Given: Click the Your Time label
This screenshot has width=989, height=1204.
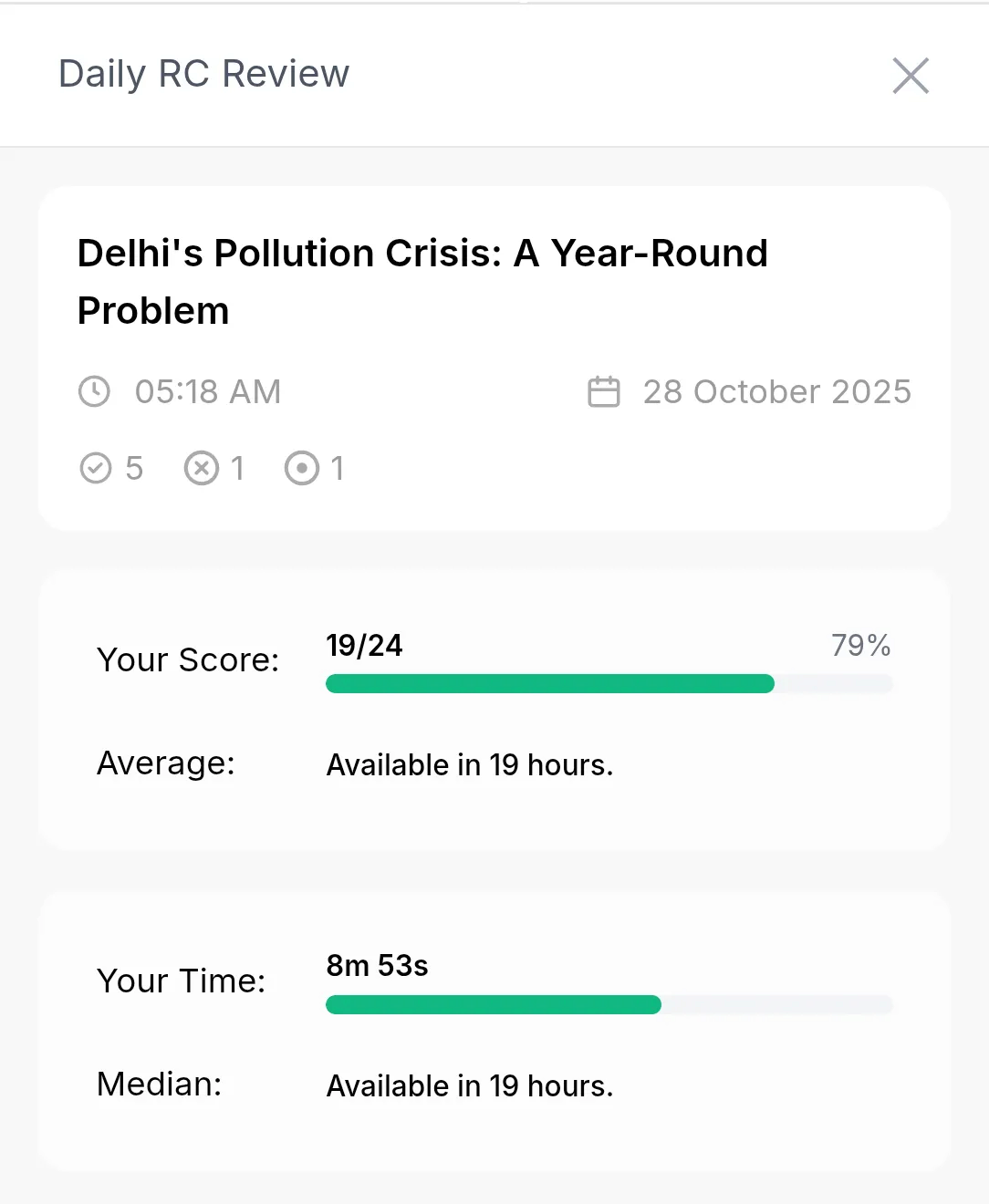Looking at the screenshot, I should (182, 981).
